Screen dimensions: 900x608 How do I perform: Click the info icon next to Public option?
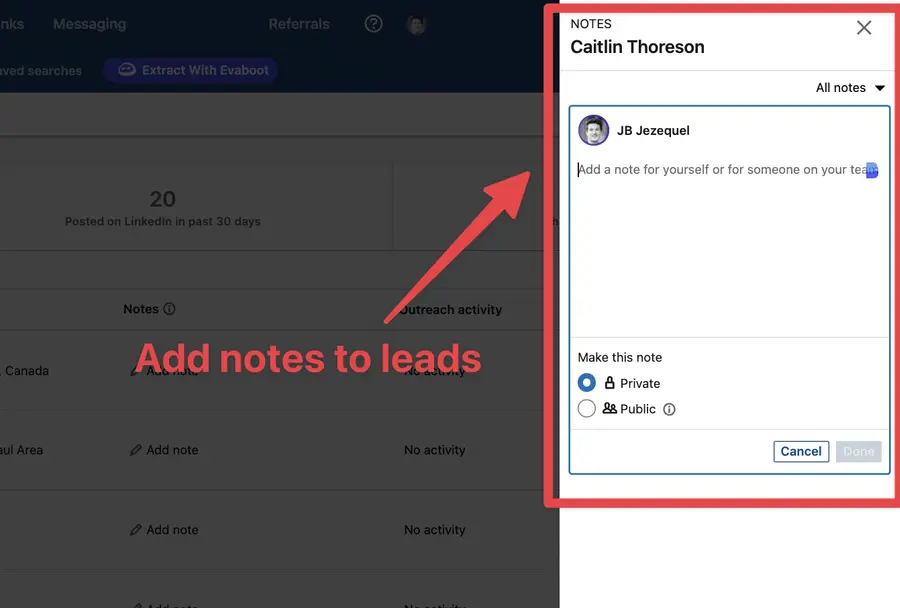669,408
